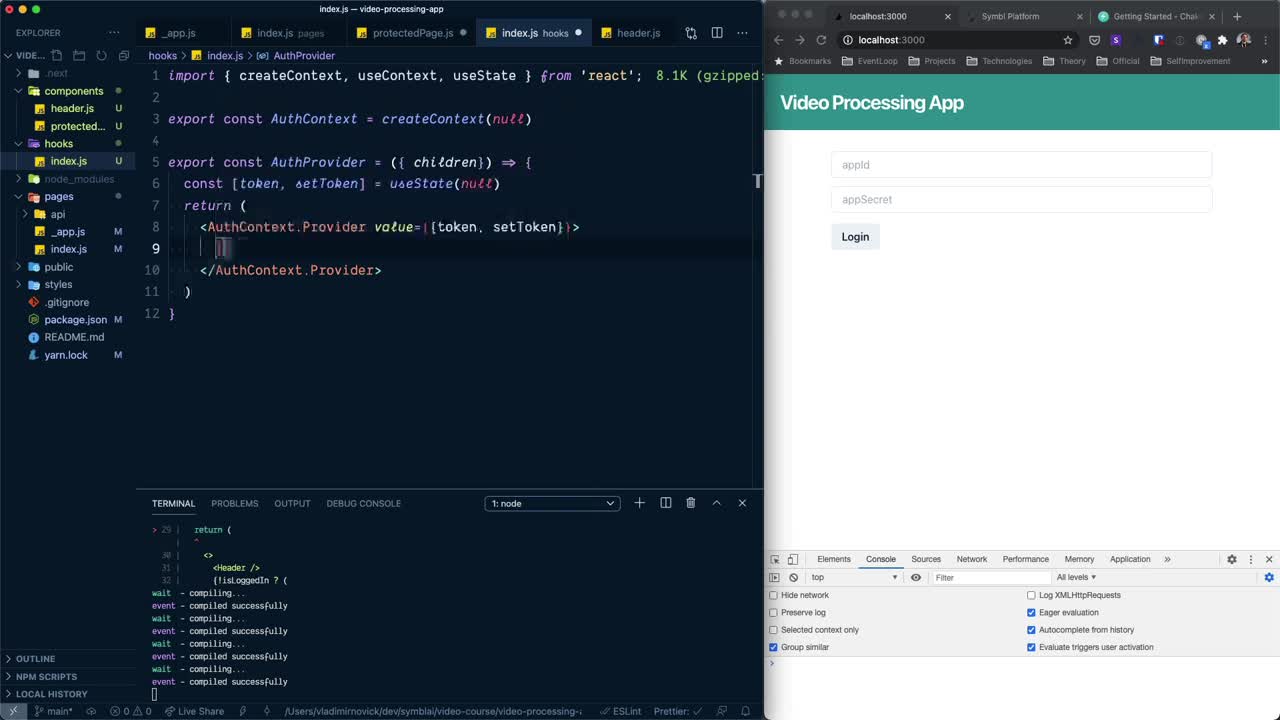Screen dimensions: 1280x720
Task: Click the new terminal plus icon
Action: (x=640, y=503)
